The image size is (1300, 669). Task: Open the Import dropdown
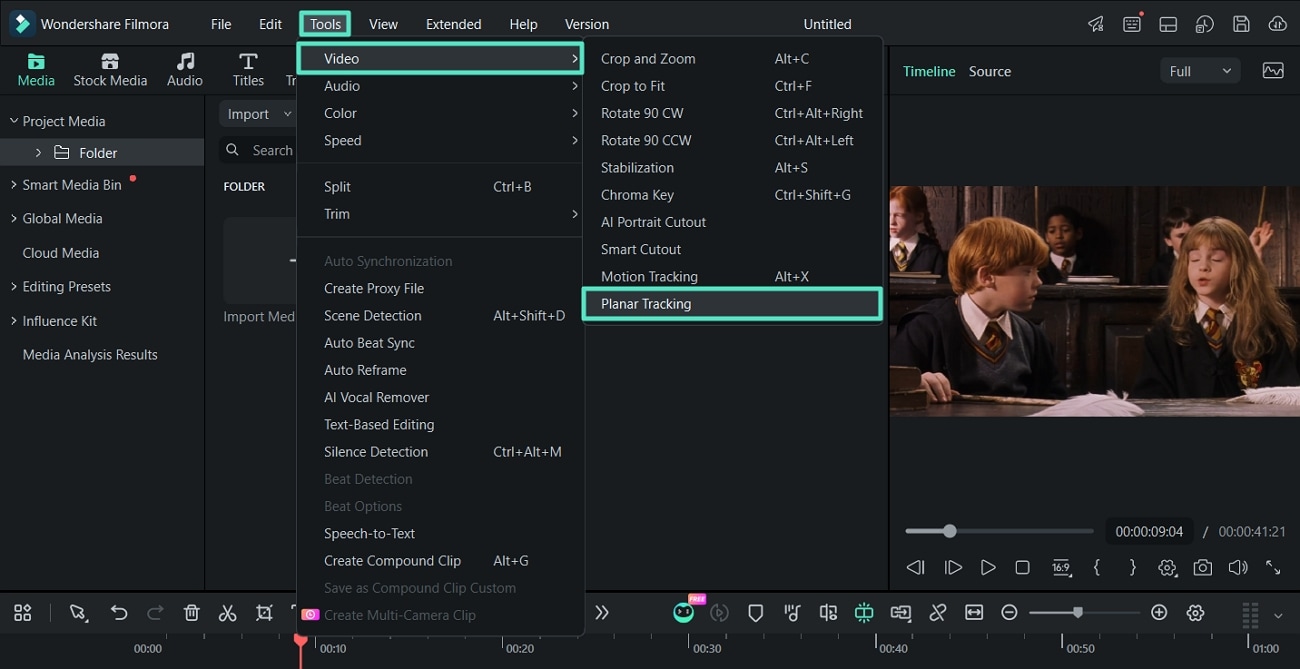(258, 114)
